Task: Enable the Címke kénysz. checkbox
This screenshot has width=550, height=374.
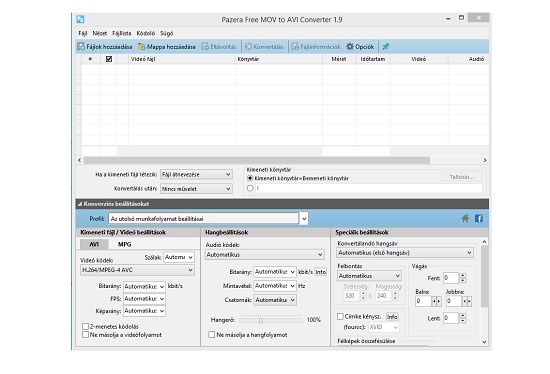Action: pos(340,316)
